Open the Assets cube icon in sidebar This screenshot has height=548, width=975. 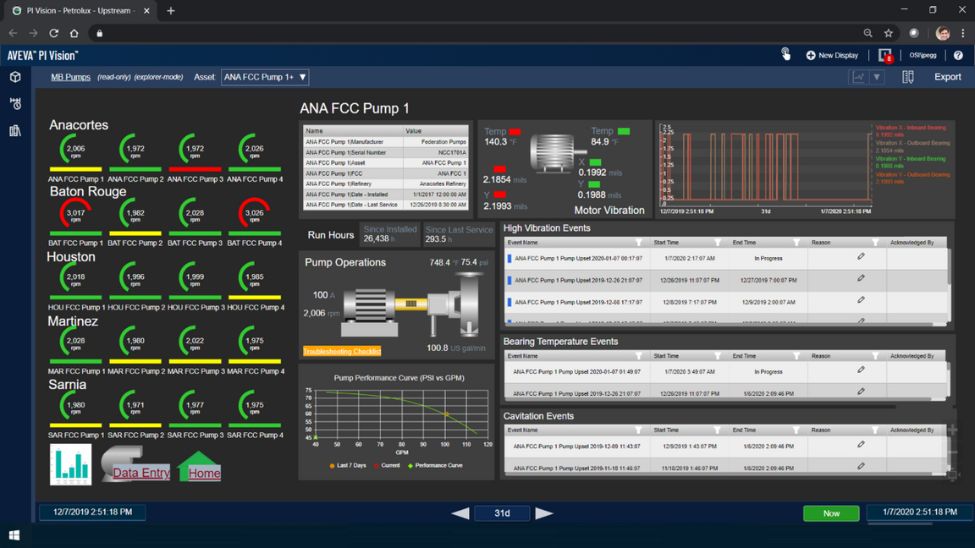tap(15, 77)
